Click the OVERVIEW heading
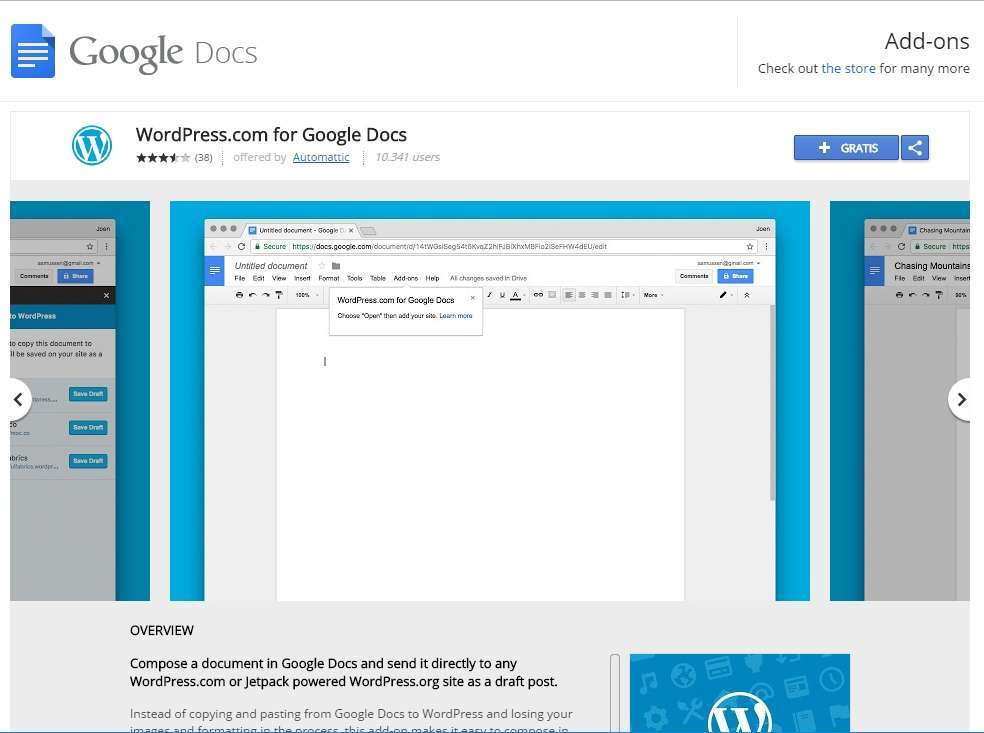This screenshot has height=733, width=984. click(x=162, y=631)
